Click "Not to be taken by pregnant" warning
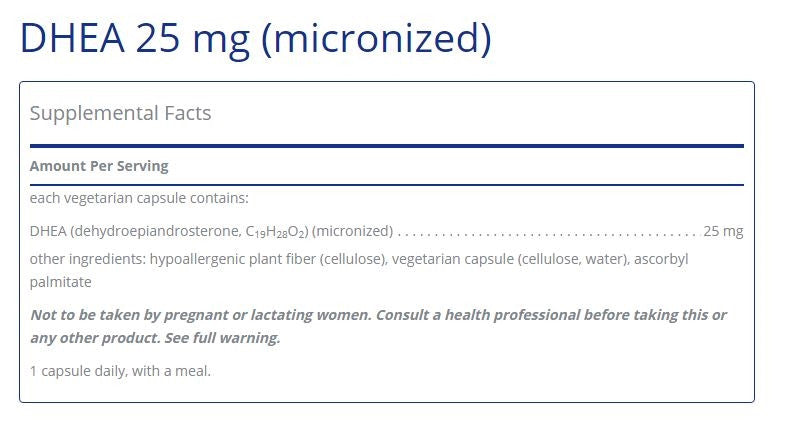Screen dimensions: 793x421 130,314
